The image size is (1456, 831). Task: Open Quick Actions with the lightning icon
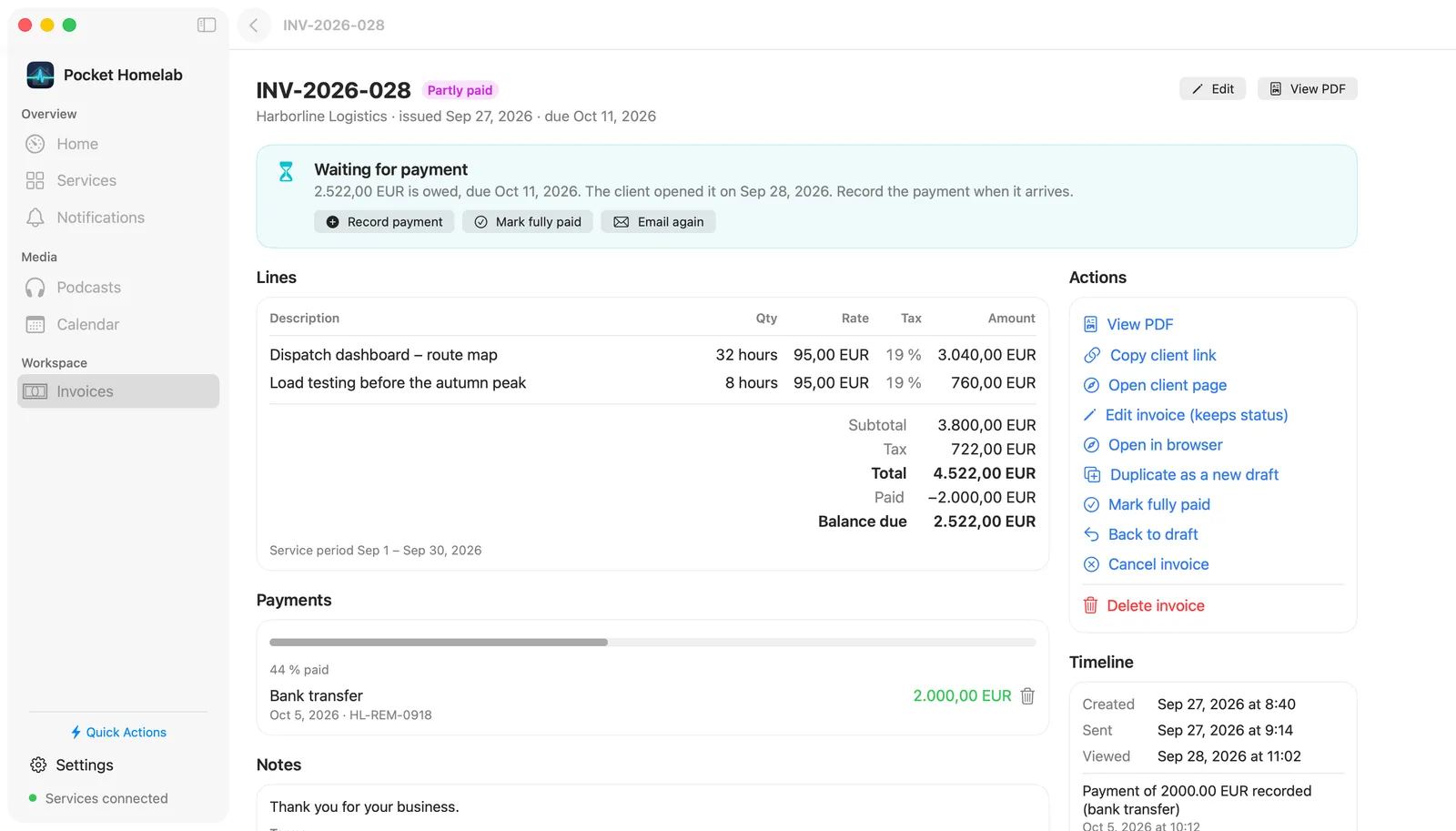[118, 732]
